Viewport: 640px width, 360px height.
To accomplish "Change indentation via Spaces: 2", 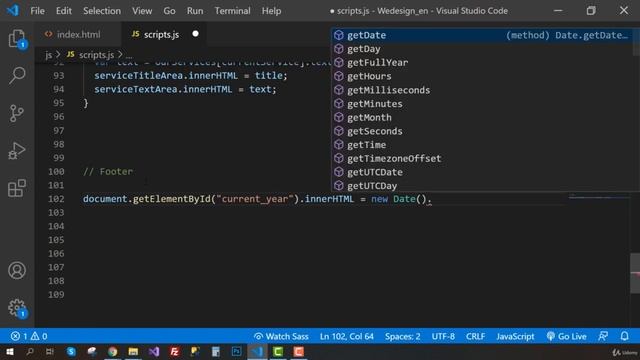I will 402,336.
